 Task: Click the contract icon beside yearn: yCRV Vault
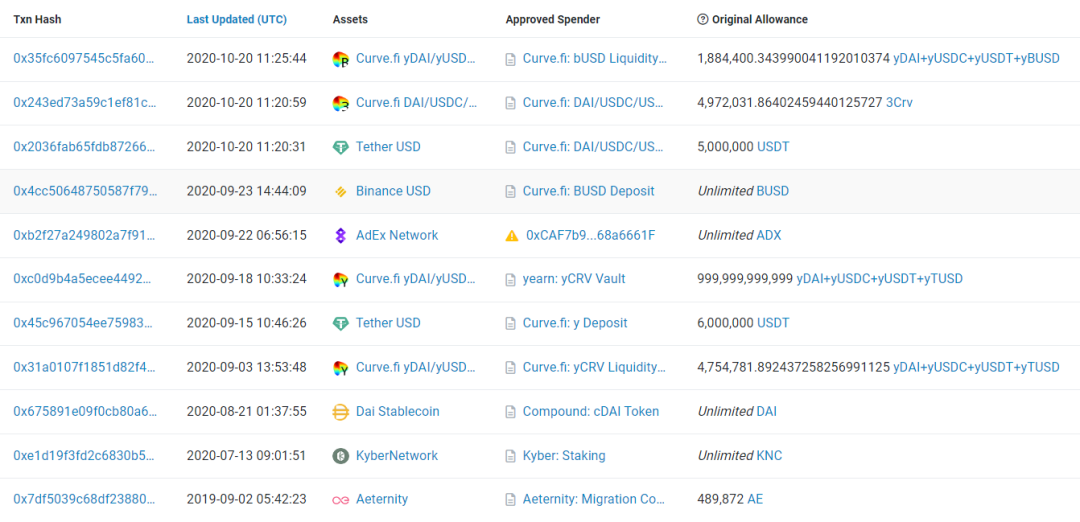(x=511, y=280)
